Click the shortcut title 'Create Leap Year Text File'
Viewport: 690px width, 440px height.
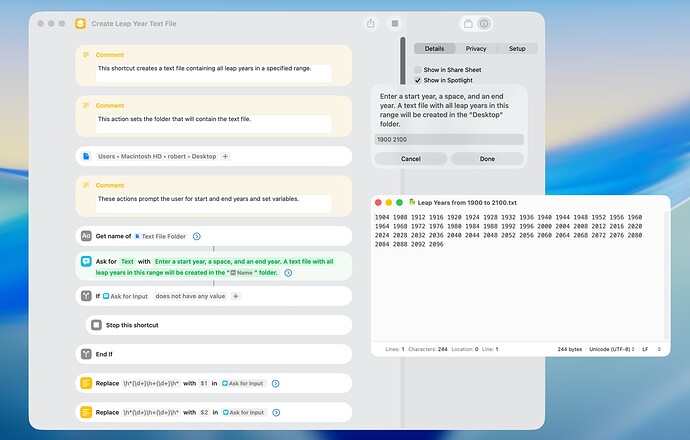134,24
